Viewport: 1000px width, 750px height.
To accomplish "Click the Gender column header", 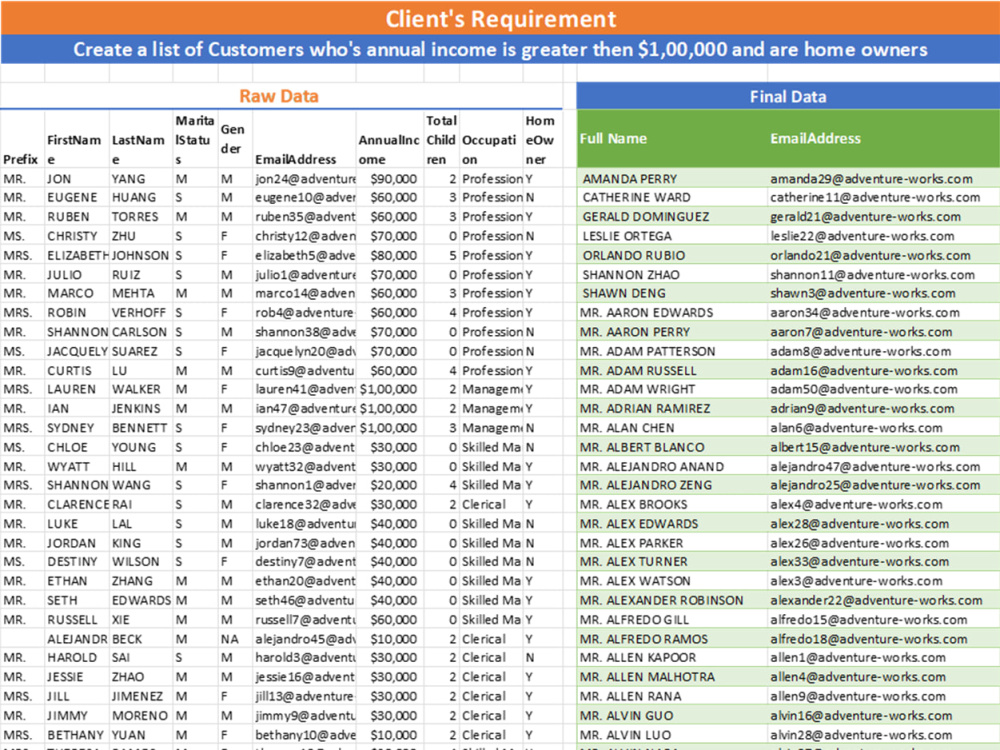I will (x=235, y=140).
